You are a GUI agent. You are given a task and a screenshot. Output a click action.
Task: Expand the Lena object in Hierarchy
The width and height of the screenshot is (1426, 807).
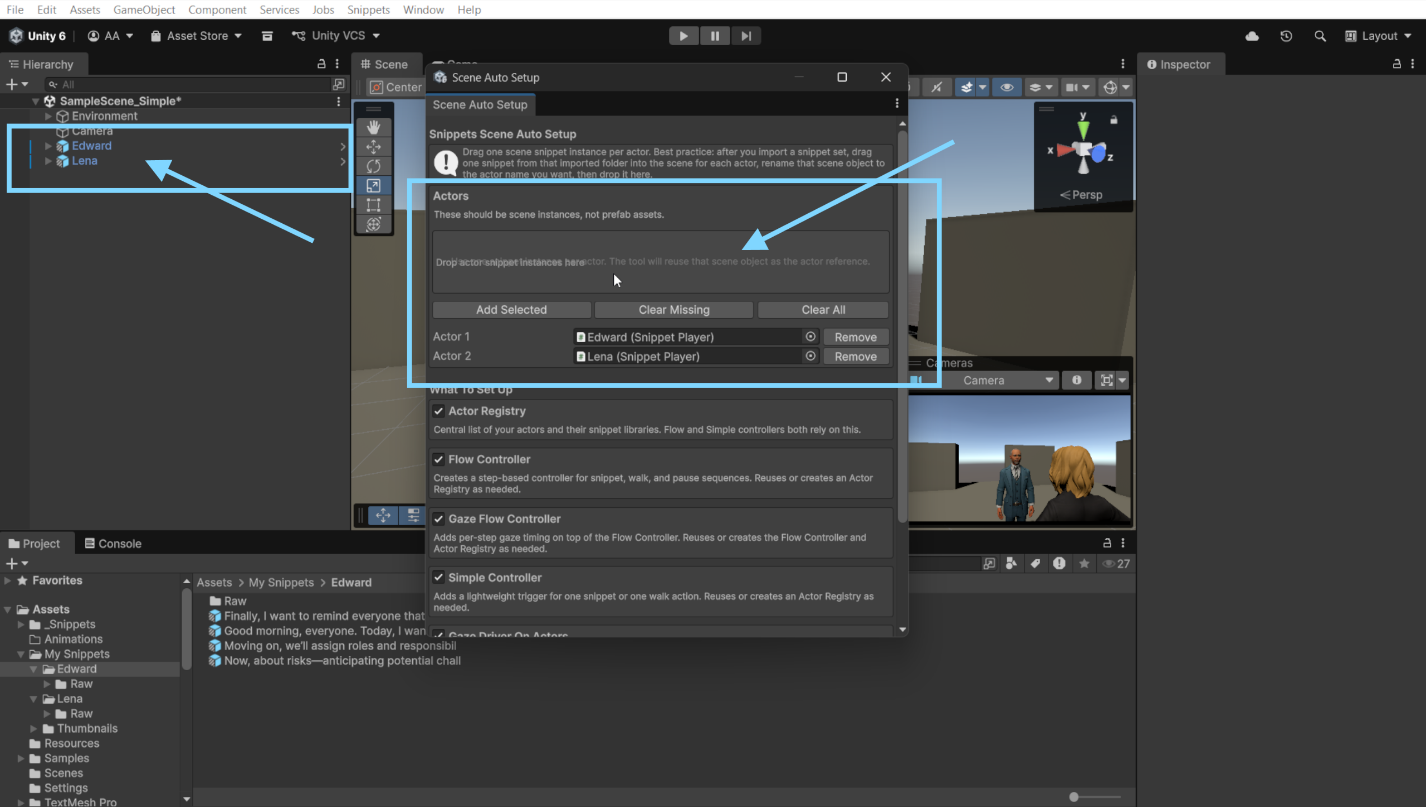click(48, 161)
